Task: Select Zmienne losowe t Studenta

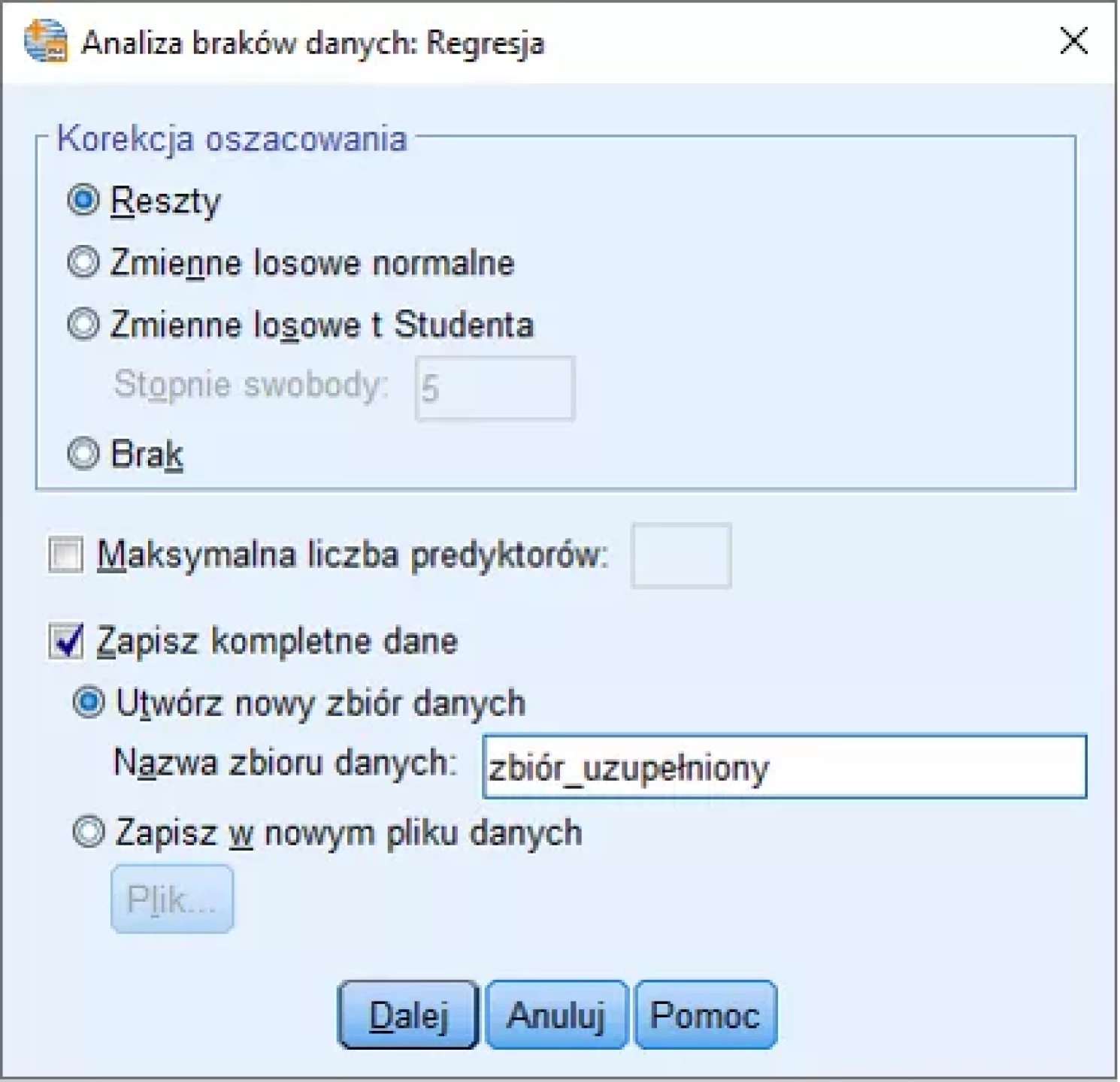Action: pos(83,325)
